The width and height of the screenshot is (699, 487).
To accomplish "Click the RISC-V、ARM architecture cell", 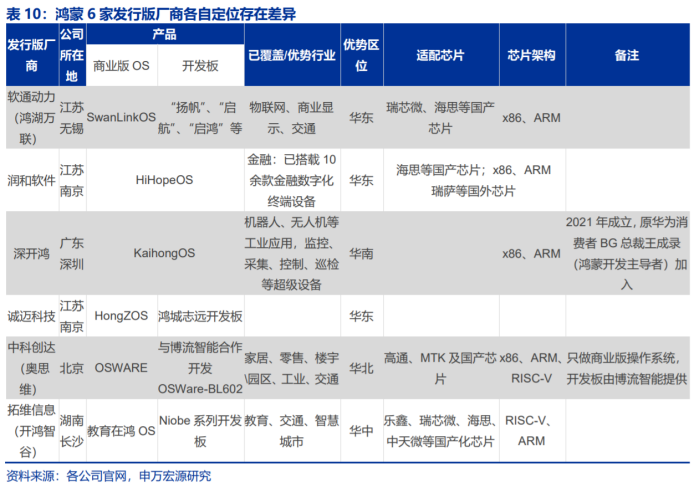I will (532, 431).
